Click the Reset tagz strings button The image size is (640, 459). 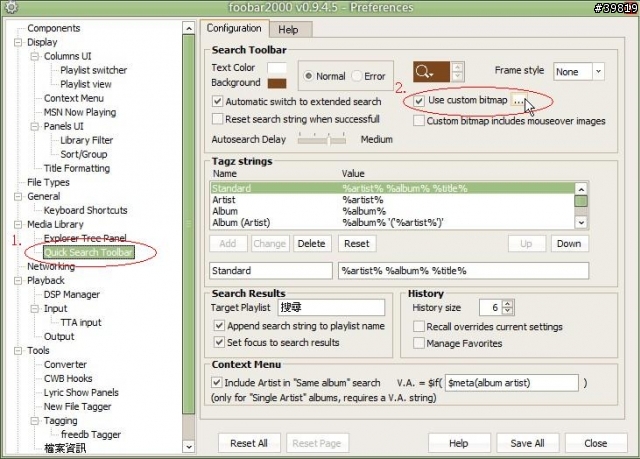(x=357, y=244)
